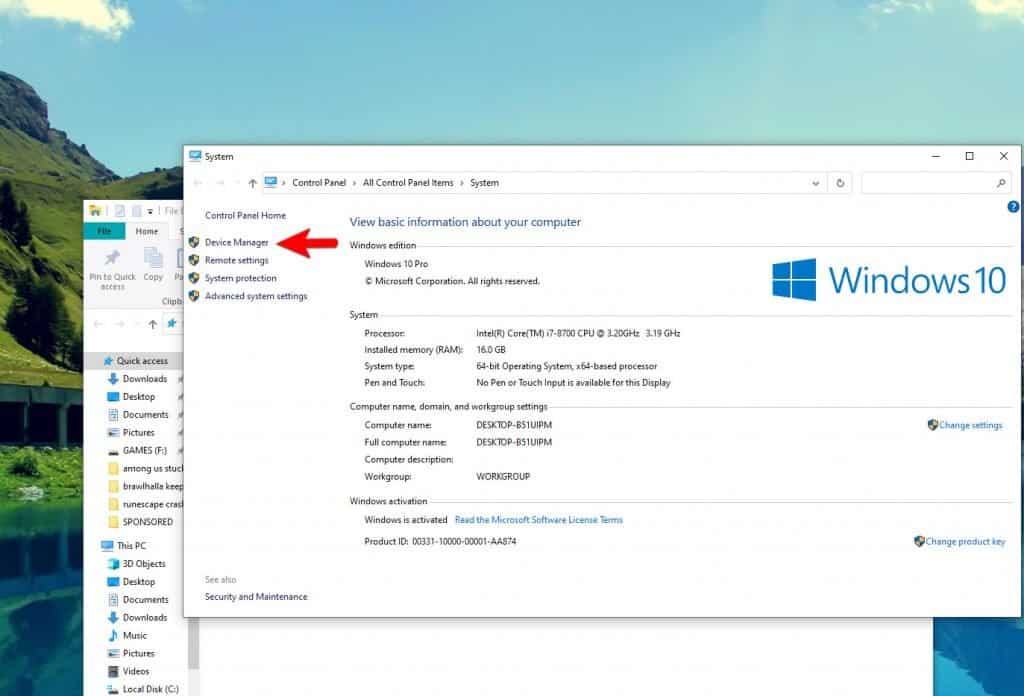1024x696 pixels.
Task: Click the shield icon beside System protection
Action: (194, 278)
